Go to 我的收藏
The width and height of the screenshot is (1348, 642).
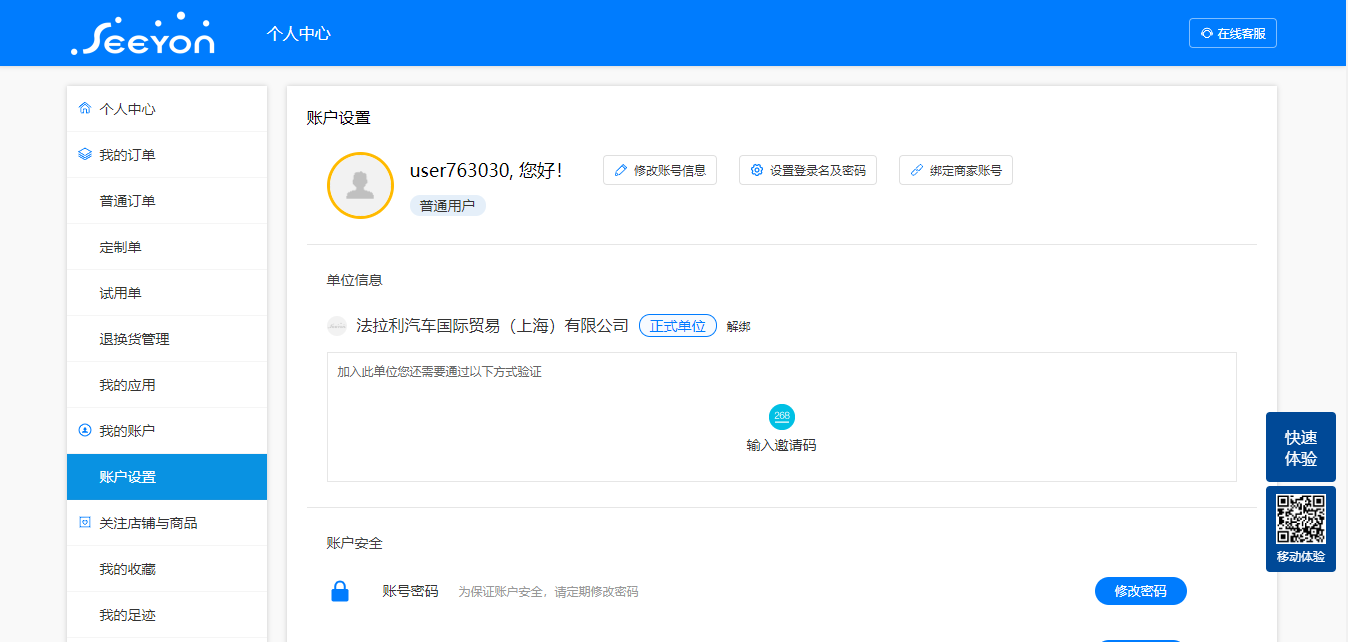point(167,569)
